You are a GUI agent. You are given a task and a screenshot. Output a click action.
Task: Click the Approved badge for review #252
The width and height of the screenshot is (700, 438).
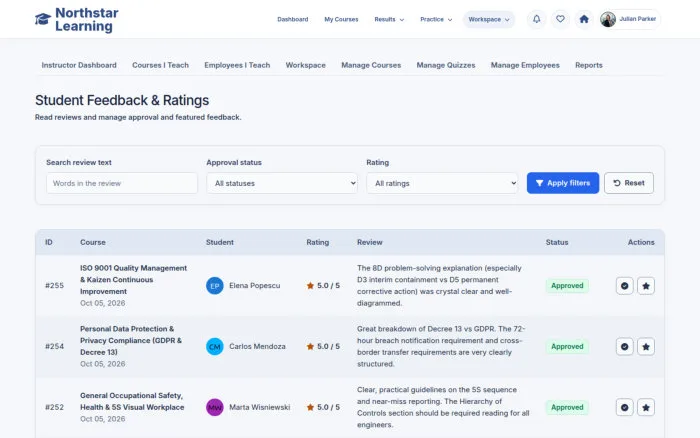pyautogui.click(x=567, y=407)
